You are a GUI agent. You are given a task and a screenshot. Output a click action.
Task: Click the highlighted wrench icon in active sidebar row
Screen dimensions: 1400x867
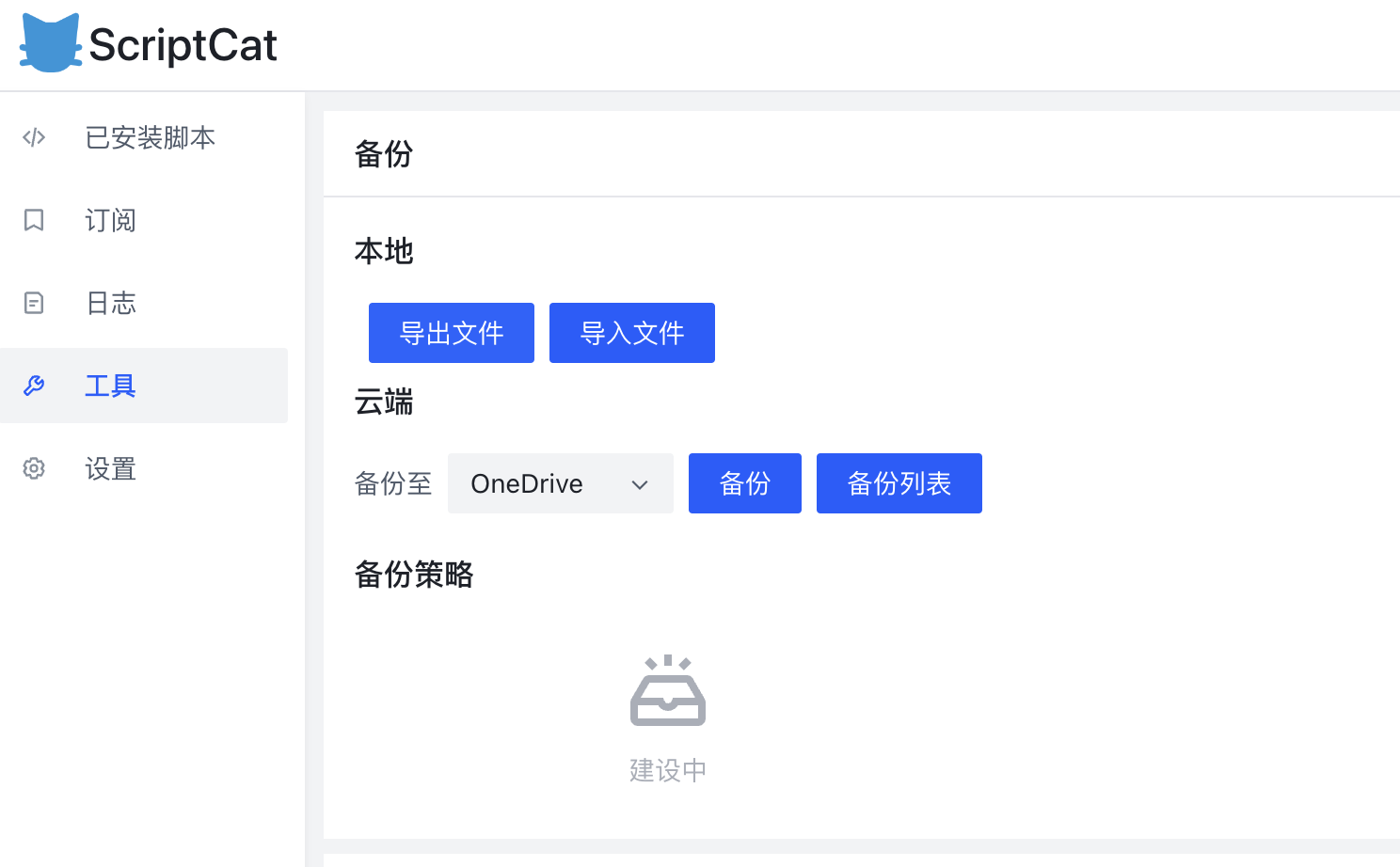(x=34, y=386)
